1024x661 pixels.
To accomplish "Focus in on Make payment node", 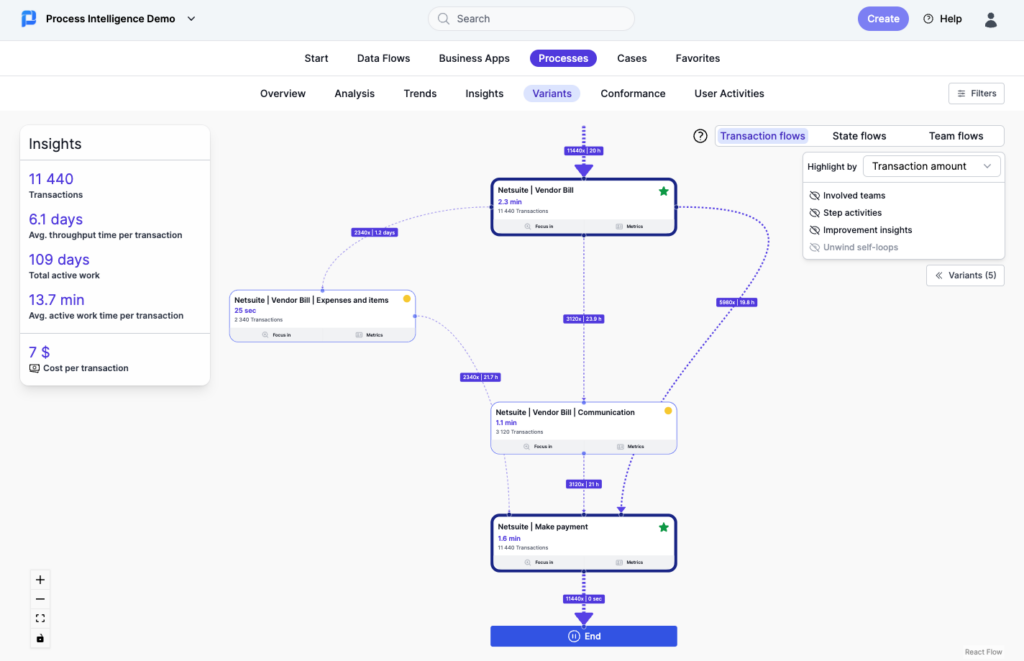I will 539,562.
